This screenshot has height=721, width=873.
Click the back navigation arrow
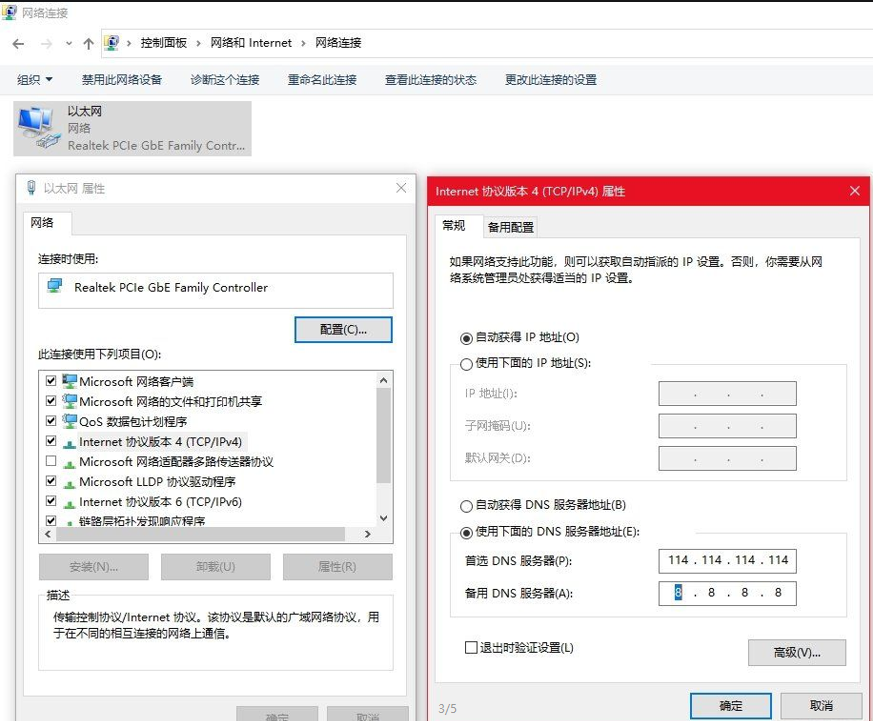17,43
